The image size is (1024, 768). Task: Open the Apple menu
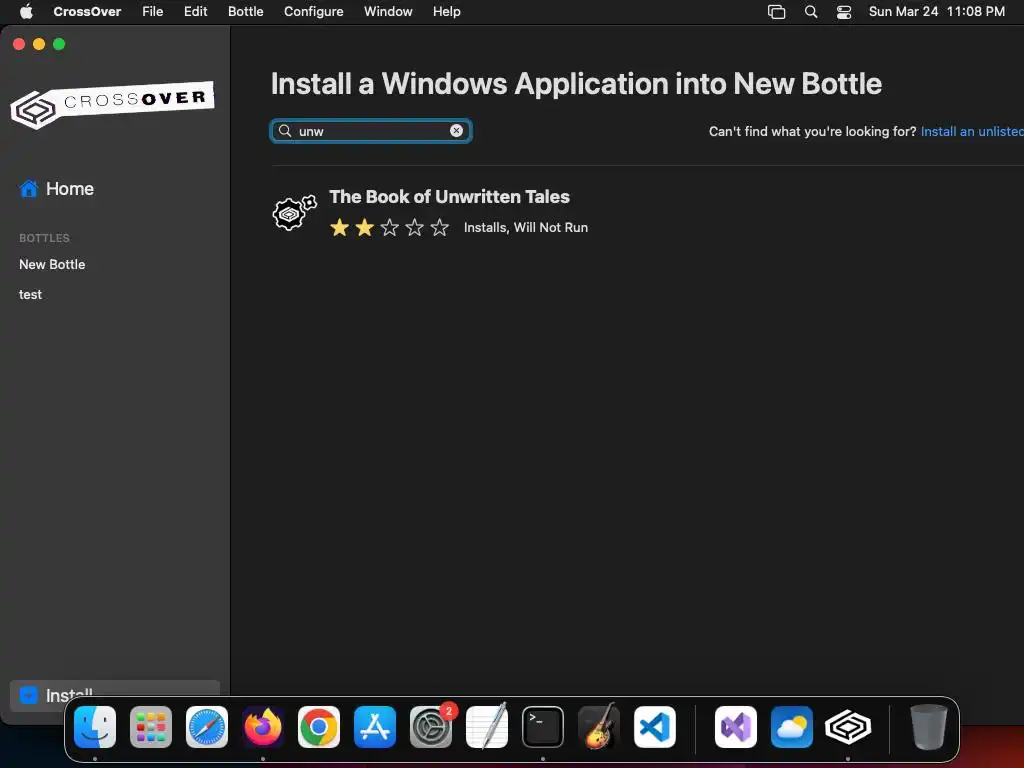pyautogui.click(x=26, y=11)
